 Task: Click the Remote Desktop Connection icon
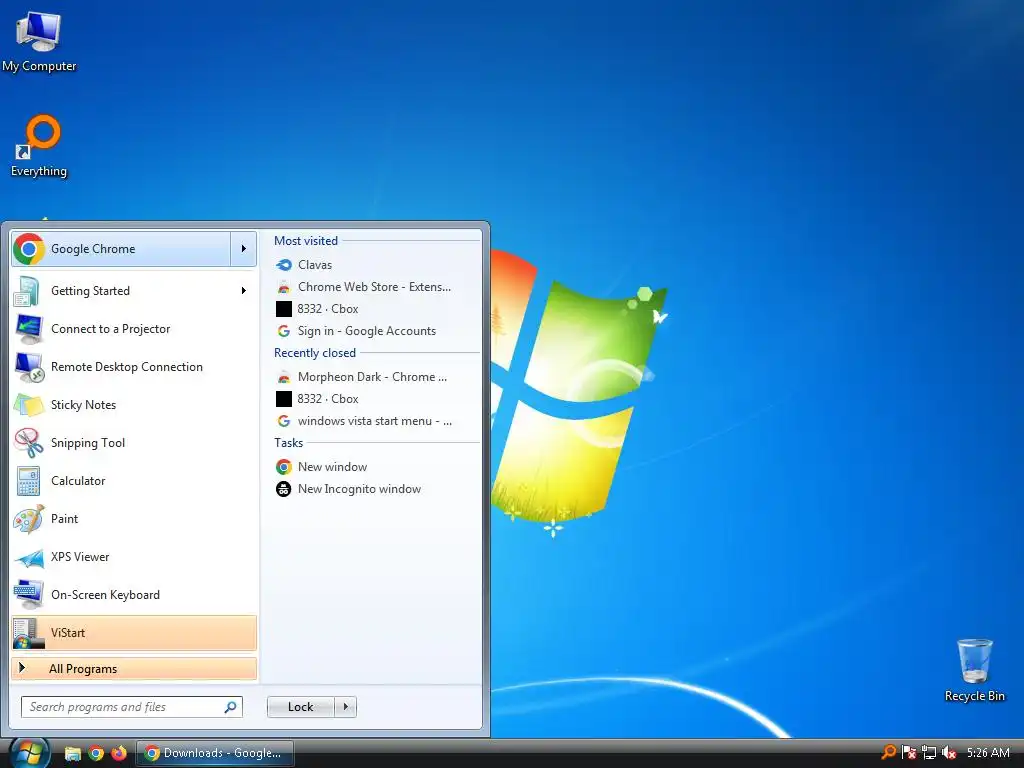pyautogui.click(x=29, y=367)
